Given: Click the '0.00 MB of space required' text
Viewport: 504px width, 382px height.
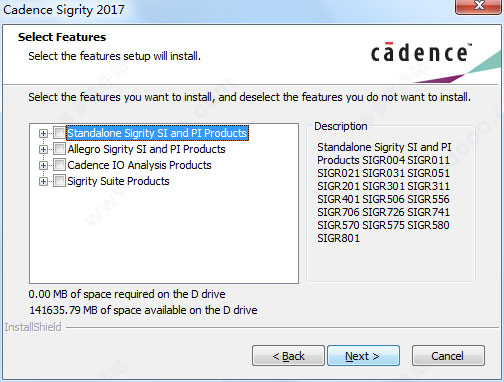Looking at the screenshot, I should click(127, 294).
